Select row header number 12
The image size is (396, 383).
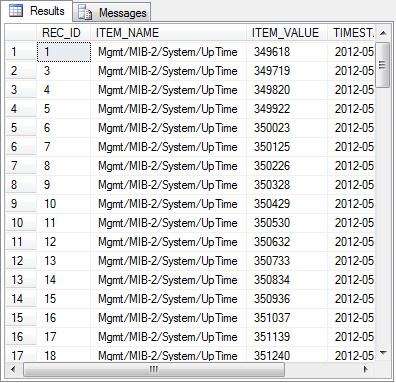(x=21, y=261)
